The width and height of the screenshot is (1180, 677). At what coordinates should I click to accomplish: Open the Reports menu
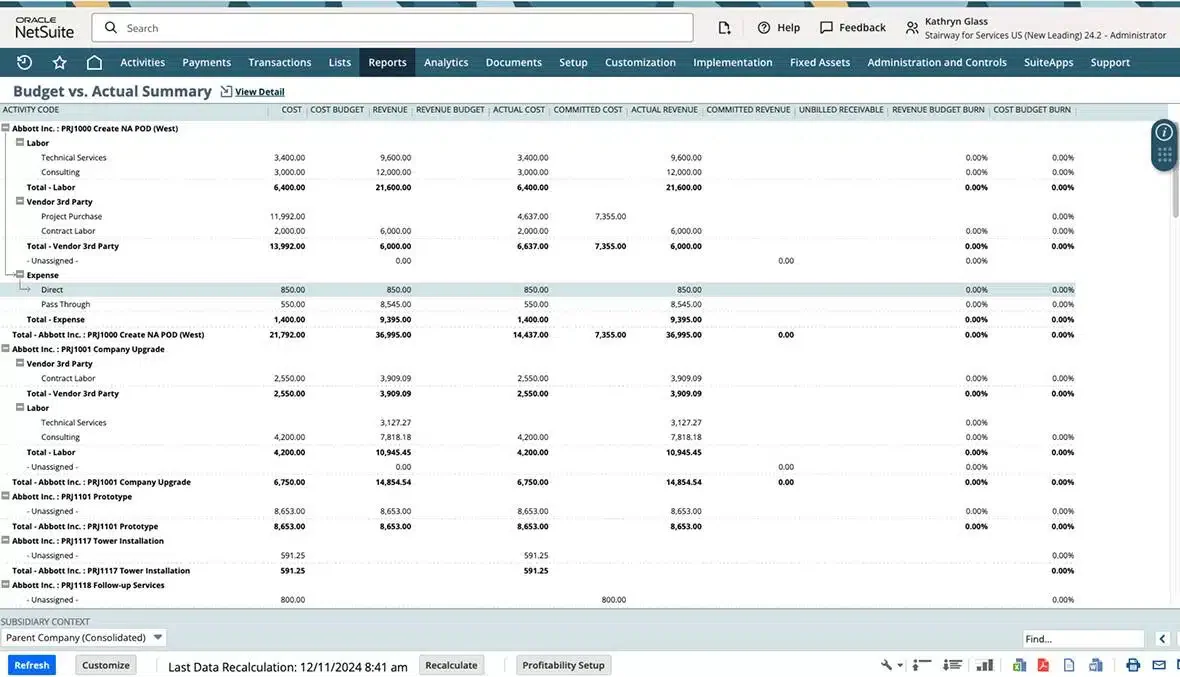388,62
